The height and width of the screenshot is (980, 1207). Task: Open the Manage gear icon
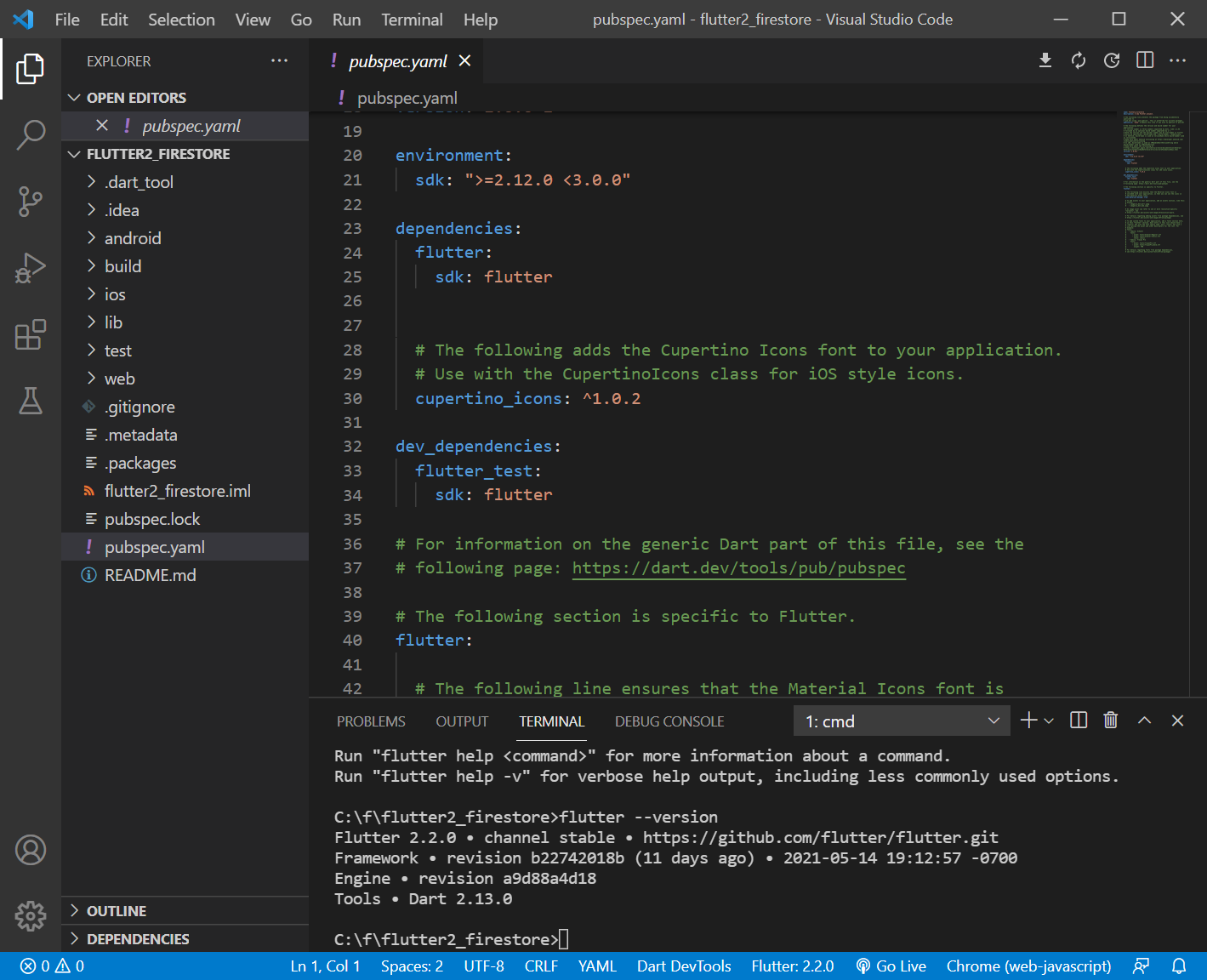pyautogui.click(x=31, y=916)
